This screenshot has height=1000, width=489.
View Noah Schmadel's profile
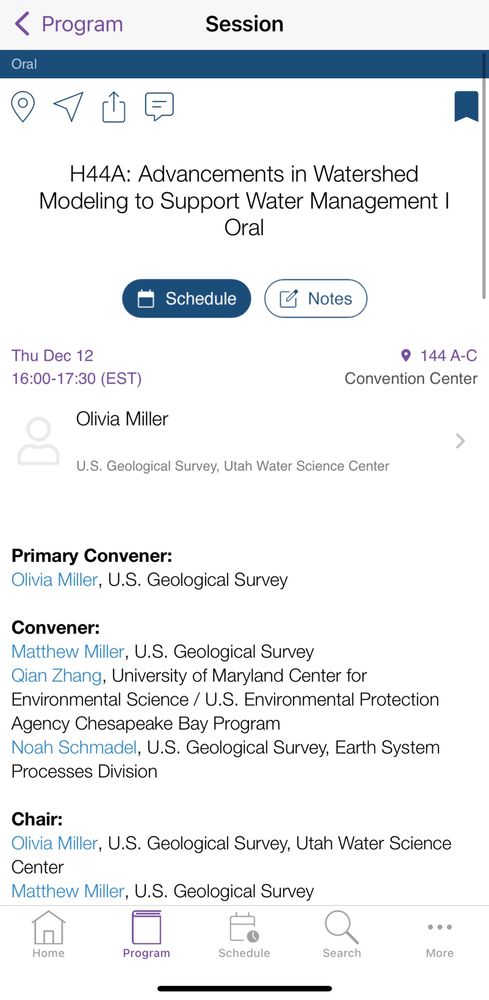[74, 747]
